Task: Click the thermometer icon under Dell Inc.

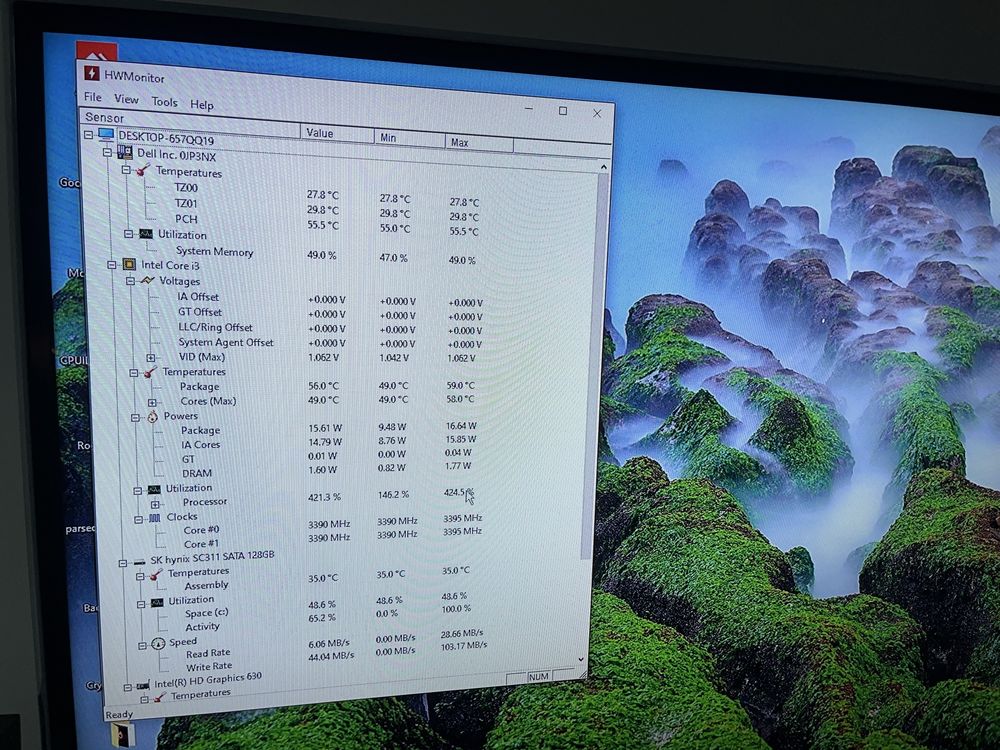Action: coord(143,170)
